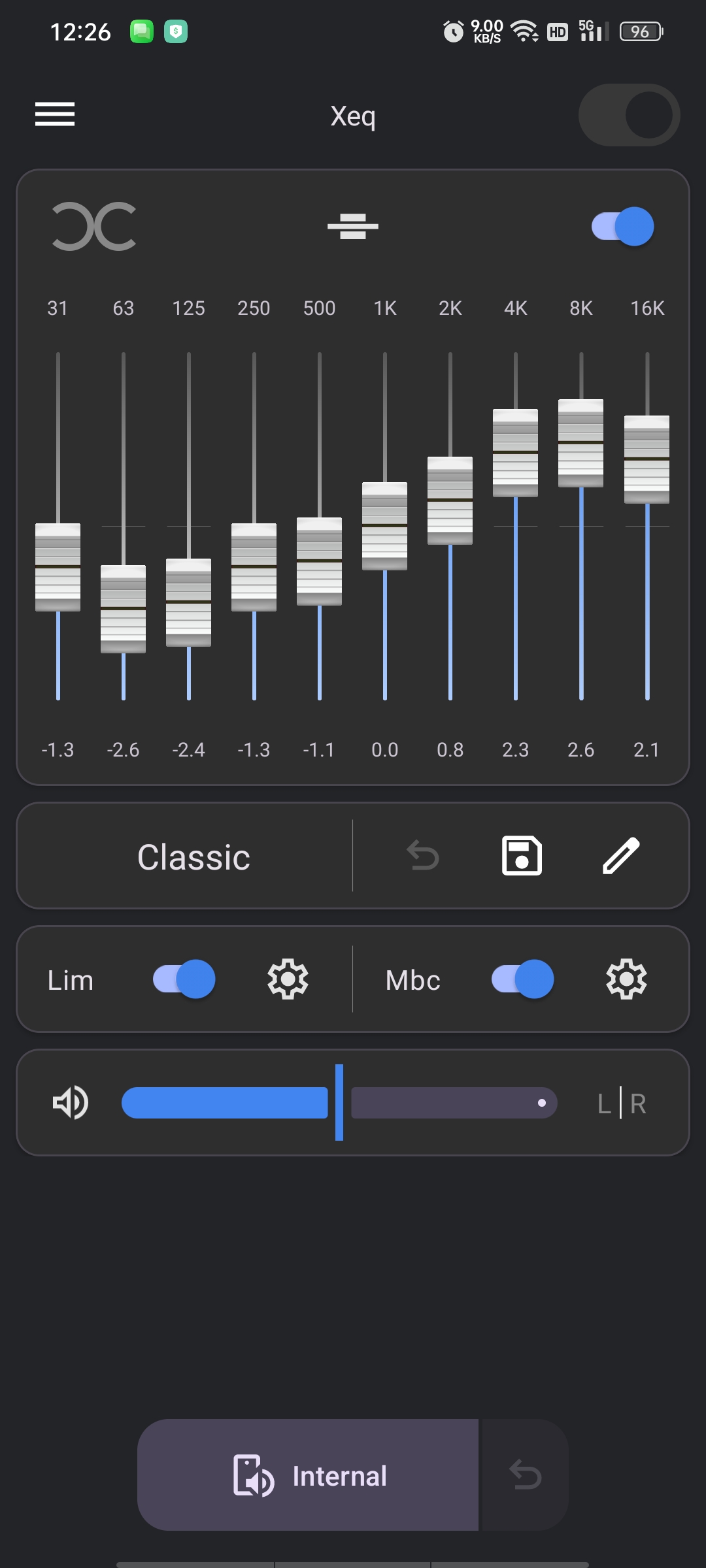
Task: Click the reset arrow beside Internal
Action: 526,1475
